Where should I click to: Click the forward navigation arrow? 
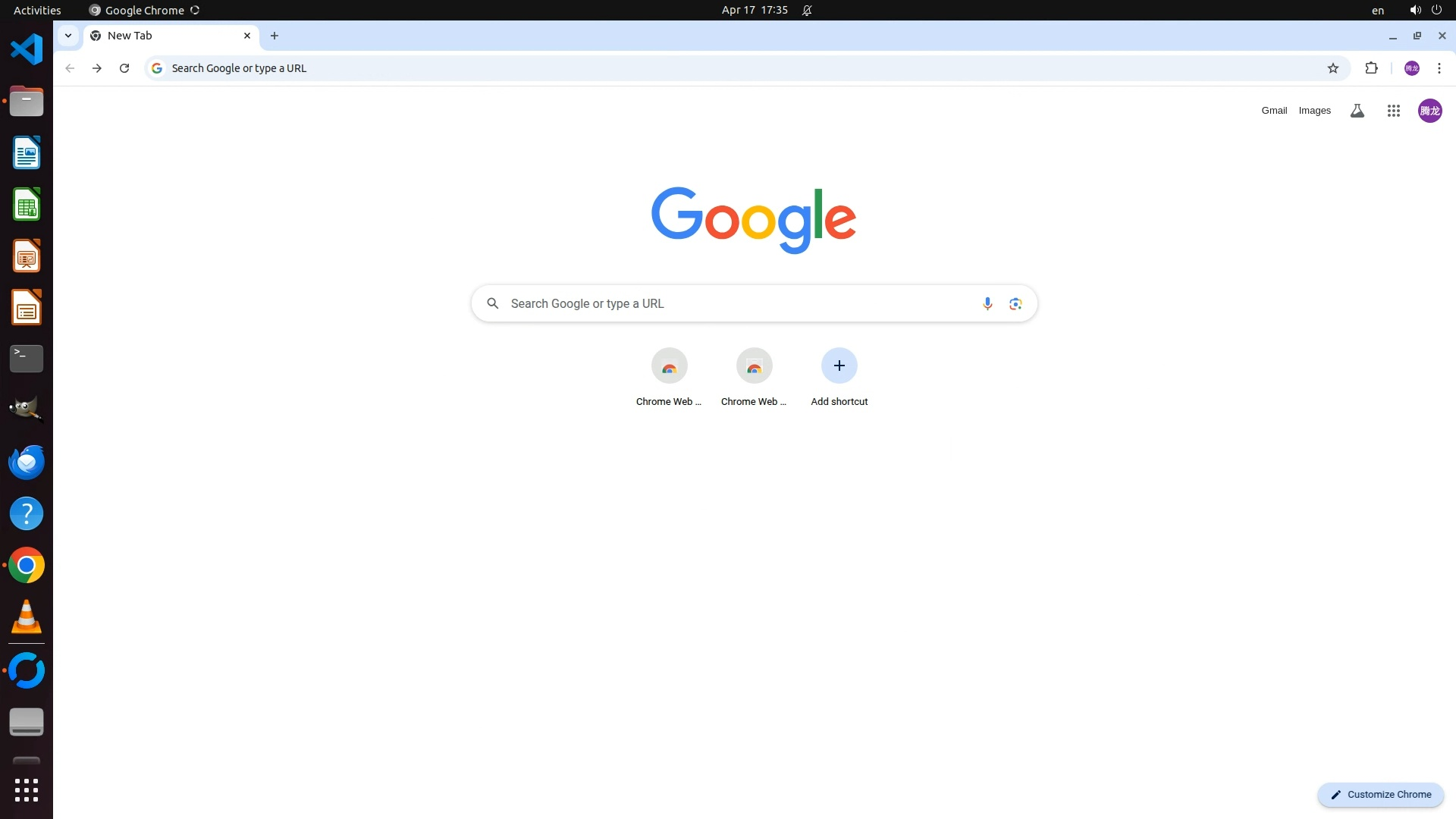[97, 68]
